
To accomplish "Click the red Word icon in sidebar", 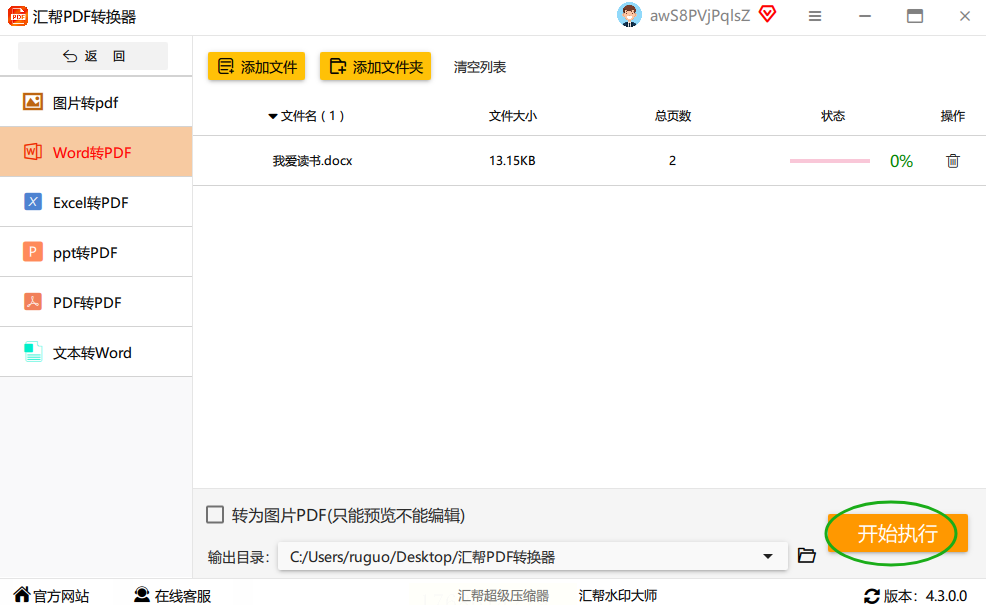I will point(33,152).
